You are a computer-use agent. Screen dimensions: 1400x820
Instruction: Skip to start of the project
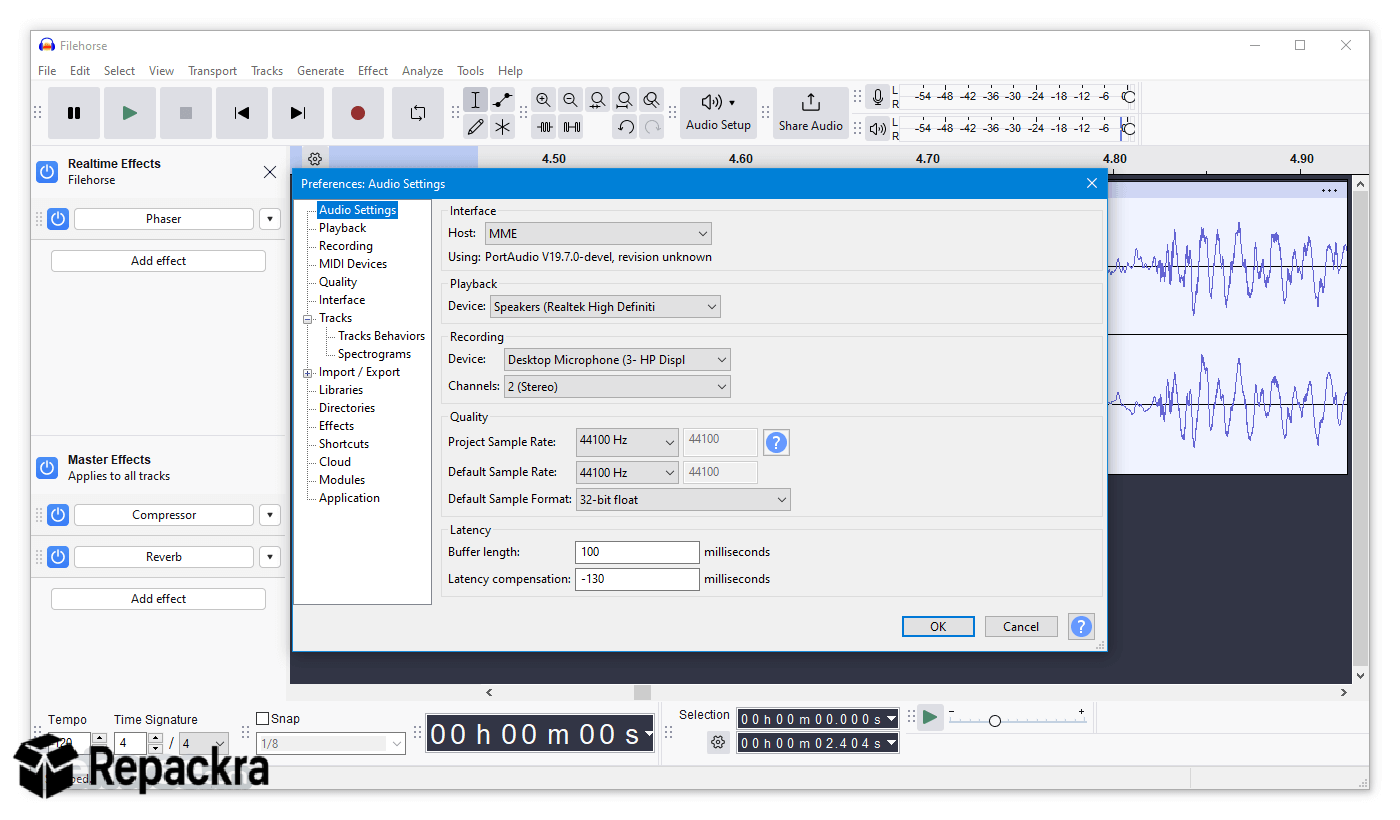click(242, 113)
